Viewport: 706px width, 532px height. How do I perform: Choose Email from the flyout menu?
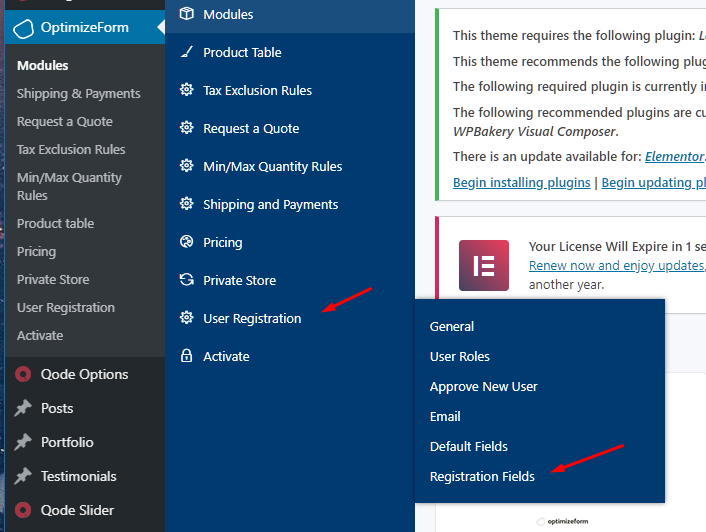click(445, 417)
